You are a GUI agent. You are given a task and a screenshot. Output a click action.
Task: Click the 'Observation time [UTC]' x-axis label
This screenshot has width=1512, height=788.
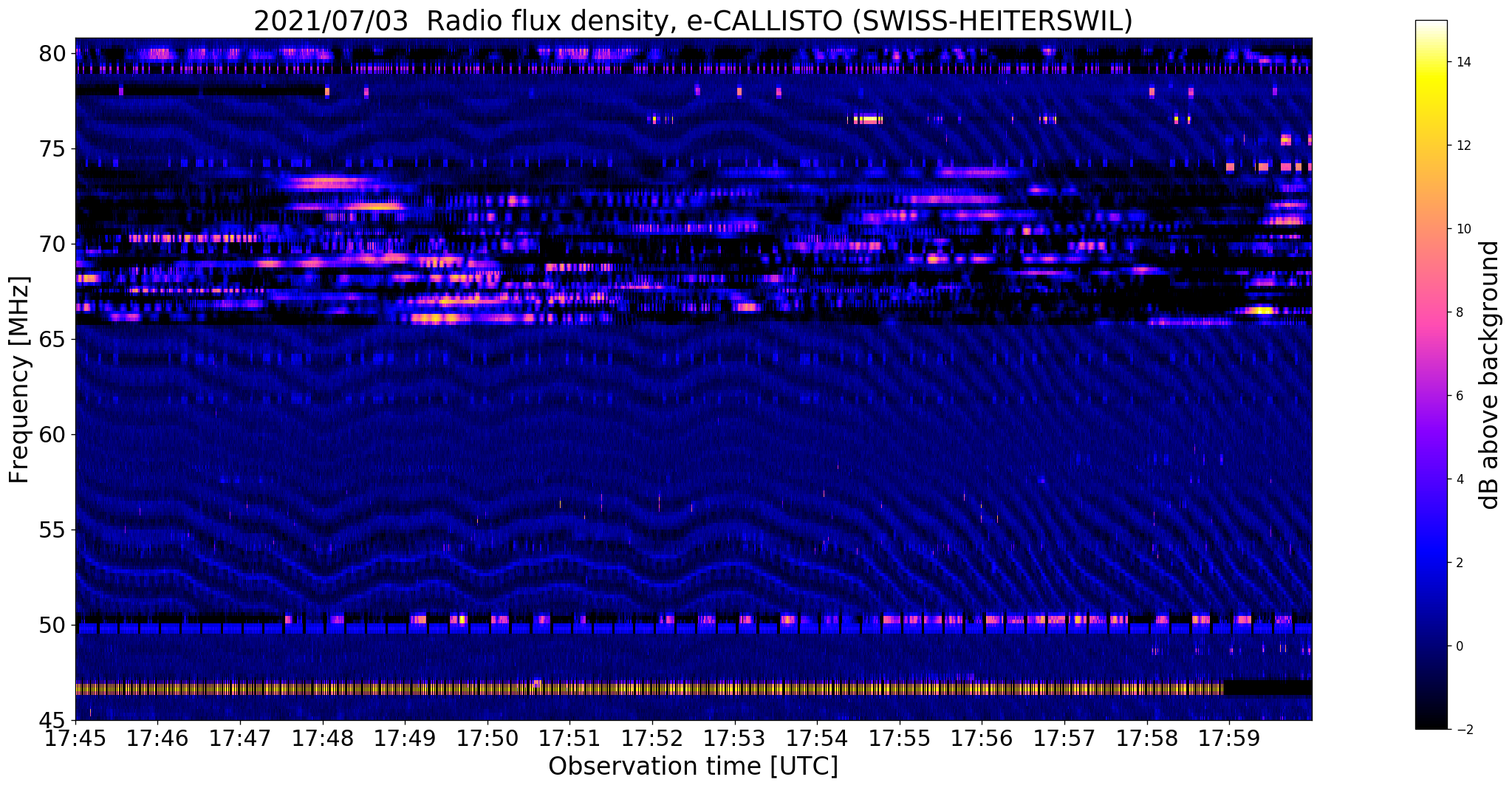[x=693, y=767]
